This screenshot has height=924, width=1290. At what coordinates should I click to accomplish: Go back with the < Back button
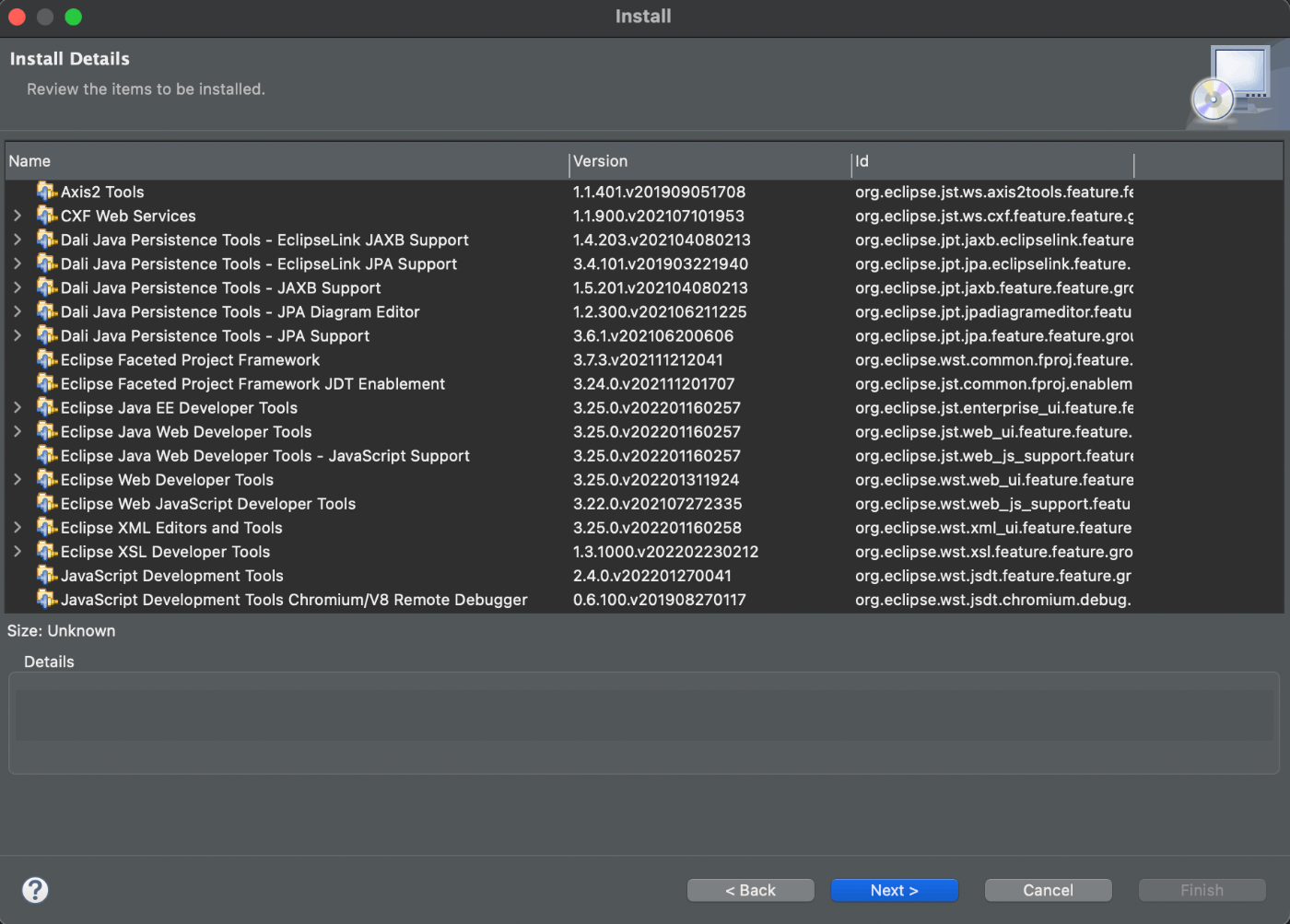pyautogui.click(x=750, y=890)
